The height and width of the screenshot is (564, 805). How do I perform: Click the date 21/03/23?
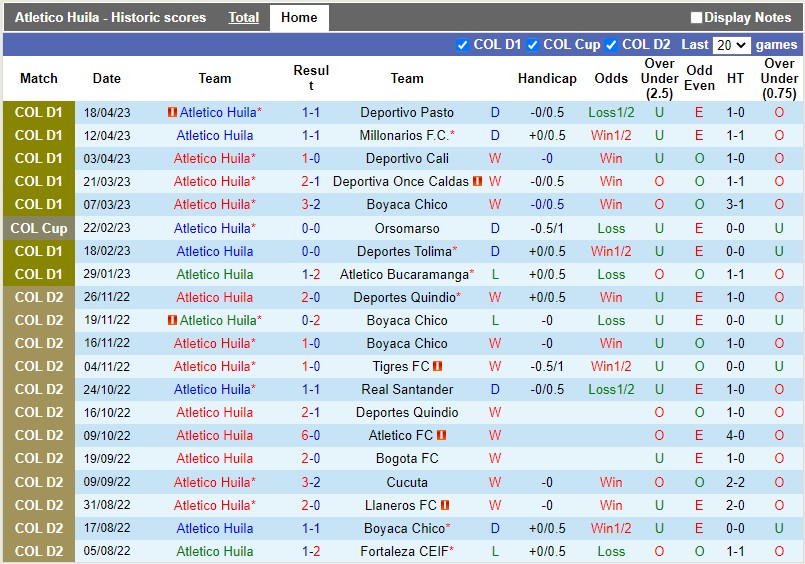tap(107, 182)
